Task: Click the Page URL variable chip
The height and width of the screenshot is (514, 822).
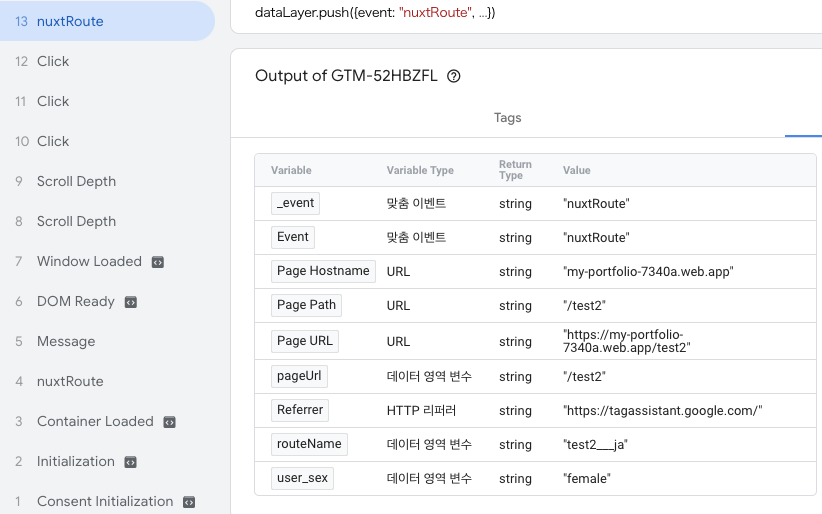Action: point(305,341)
